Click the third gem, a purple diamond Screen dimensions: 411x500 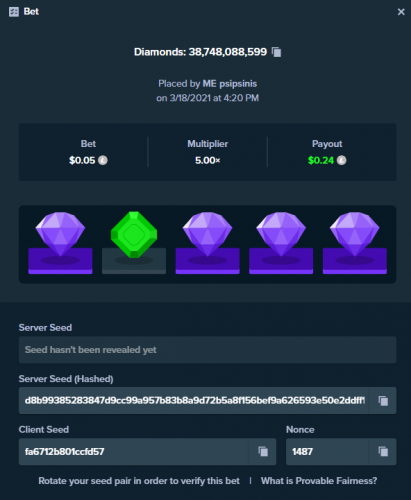(x=207, y=233)
